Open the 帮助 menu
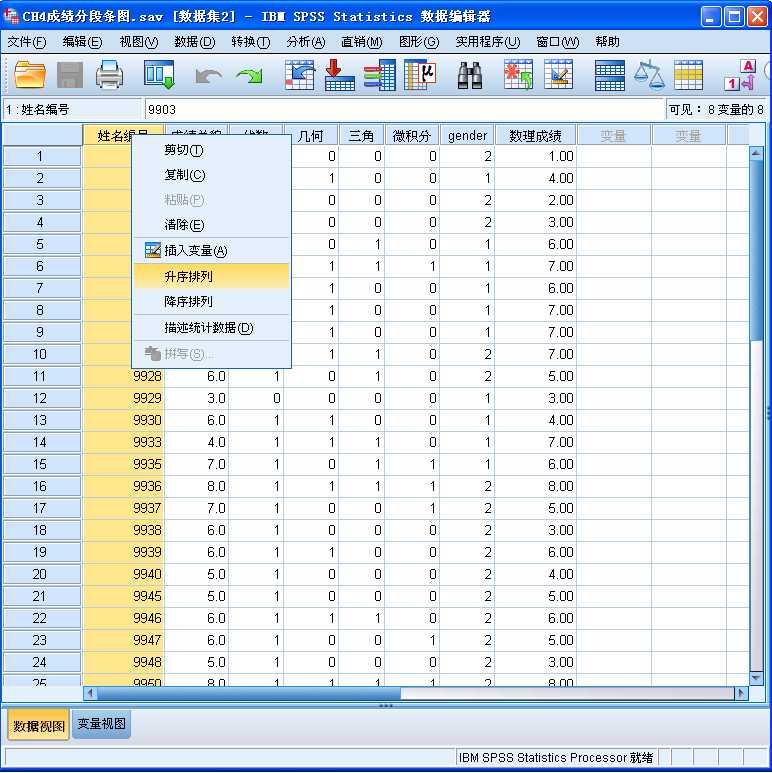This screenshot has height=773, width=772. (x=607, y=42)
